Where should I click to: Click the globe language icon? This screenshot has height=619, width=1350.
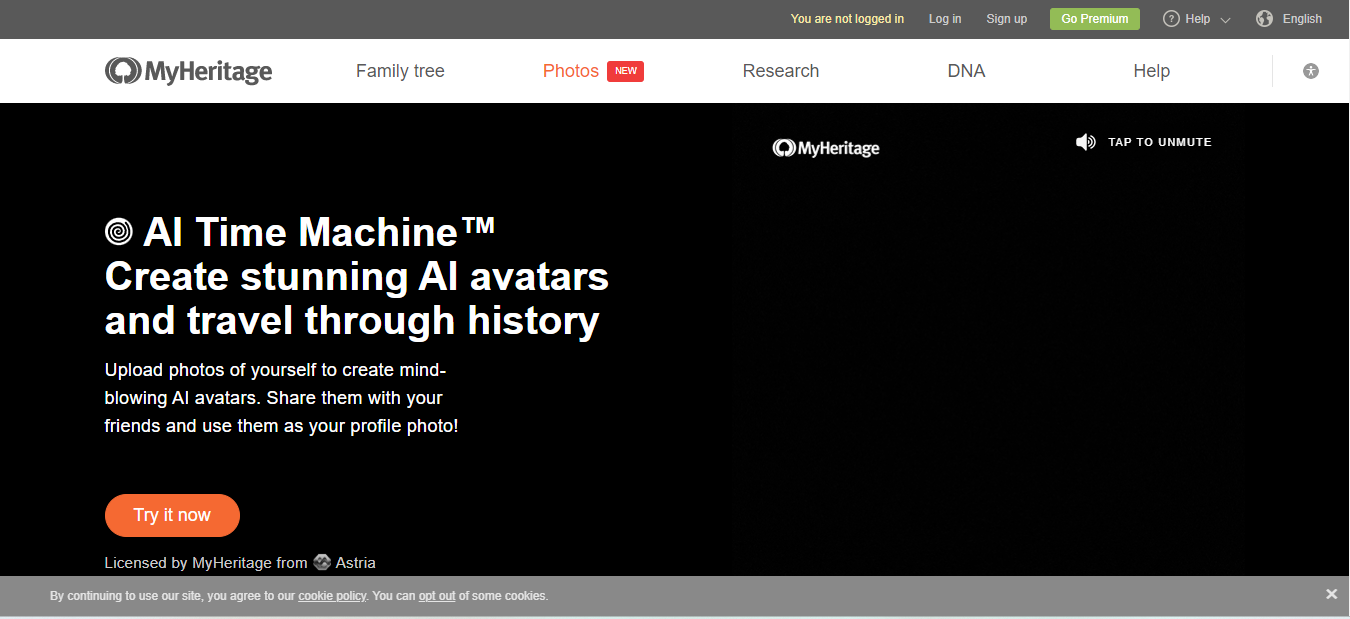[1264, 19]
